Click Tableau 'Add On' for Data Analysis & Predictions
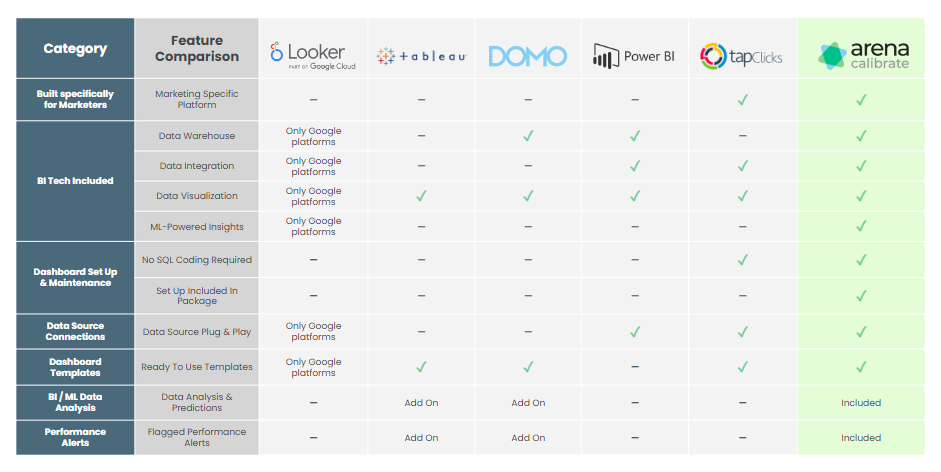This screenshot has width=941, height=472. coord(421,403)
